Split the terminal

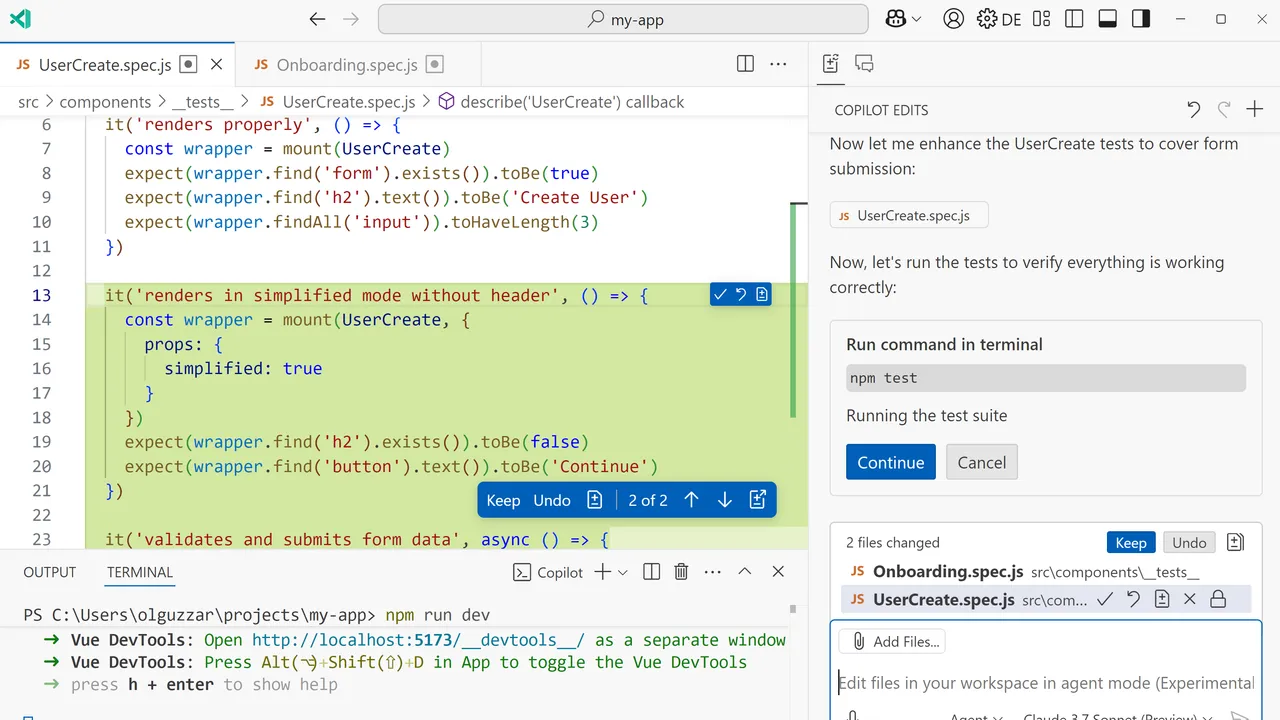coord(651,572)
